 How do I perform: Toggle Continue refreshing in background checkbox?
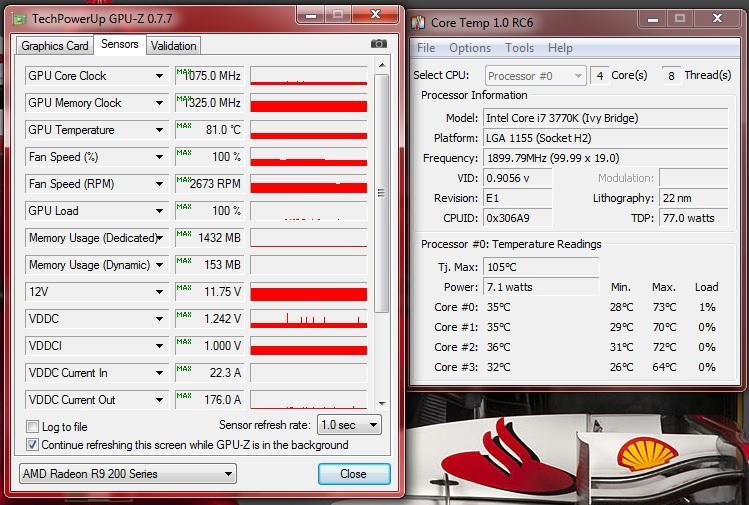click(x=32, y=445)
